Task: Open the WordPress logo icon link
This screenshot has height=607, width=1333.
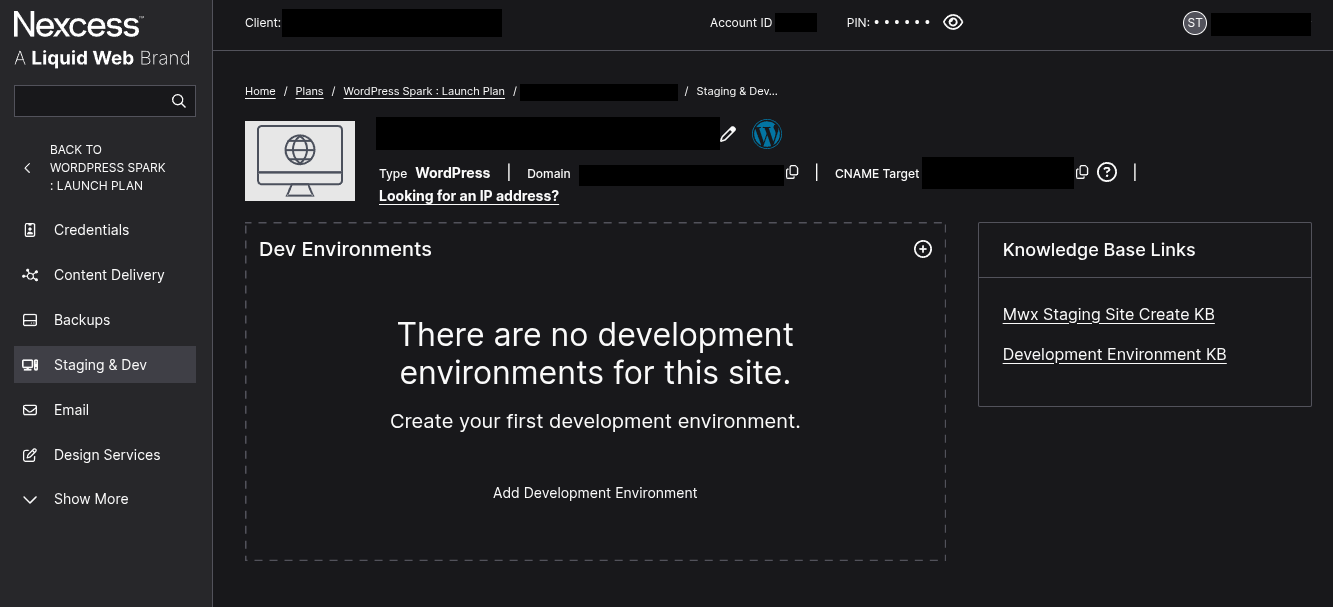Action: [767, 134]
